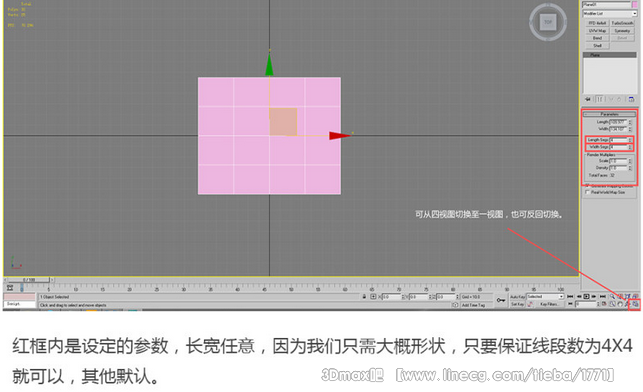Click the time slider left arrow

(x=5, y=280)
